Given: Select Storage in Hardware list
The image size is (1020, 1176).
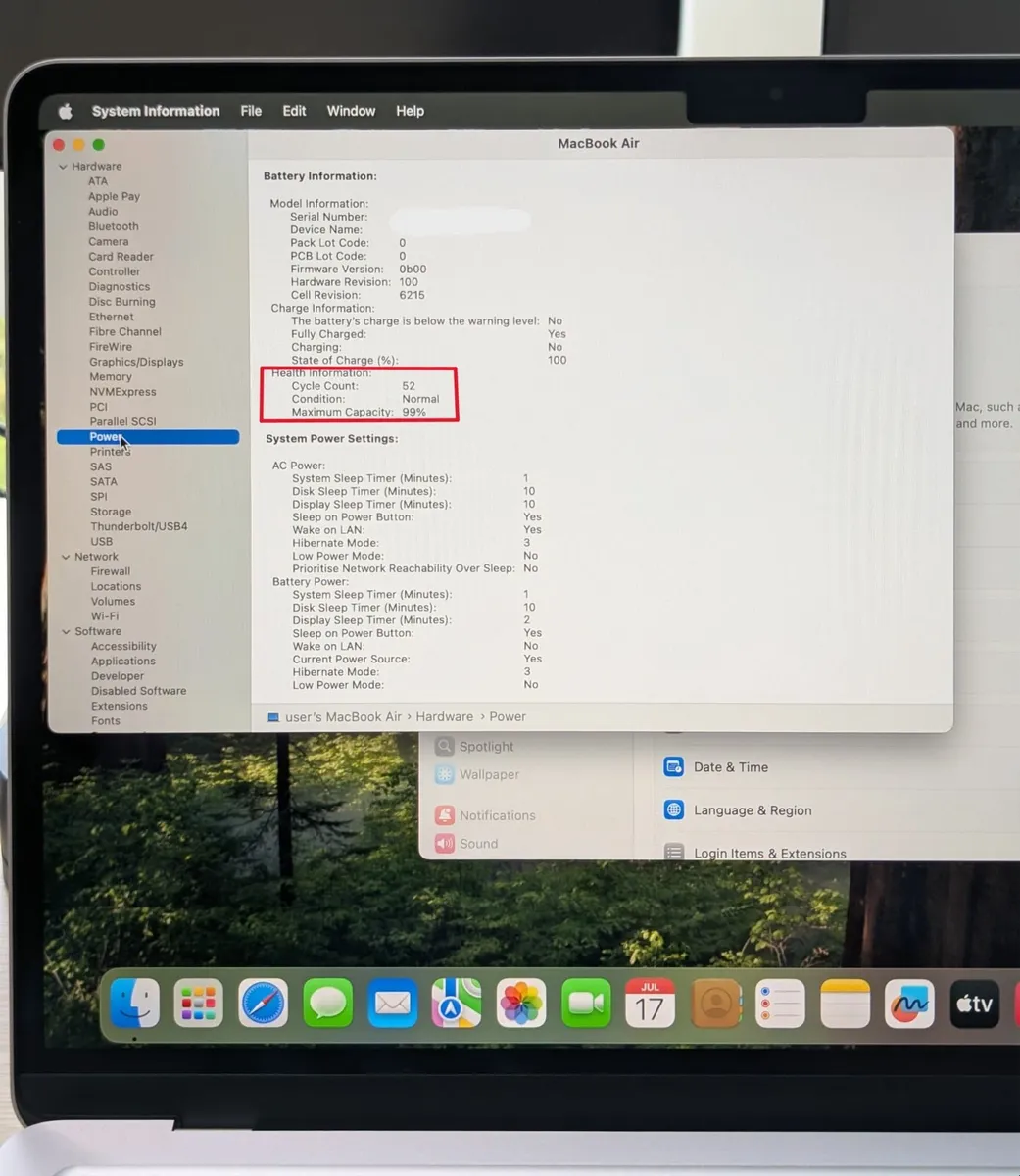Looking at the screenshot, I should (111, 512).
